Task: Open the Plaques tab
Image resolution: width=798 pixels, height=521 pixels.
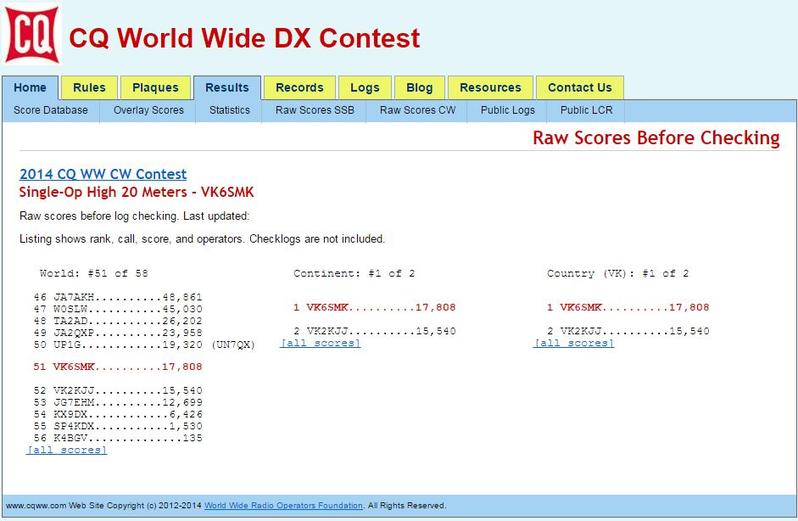Action: [155, 88]
